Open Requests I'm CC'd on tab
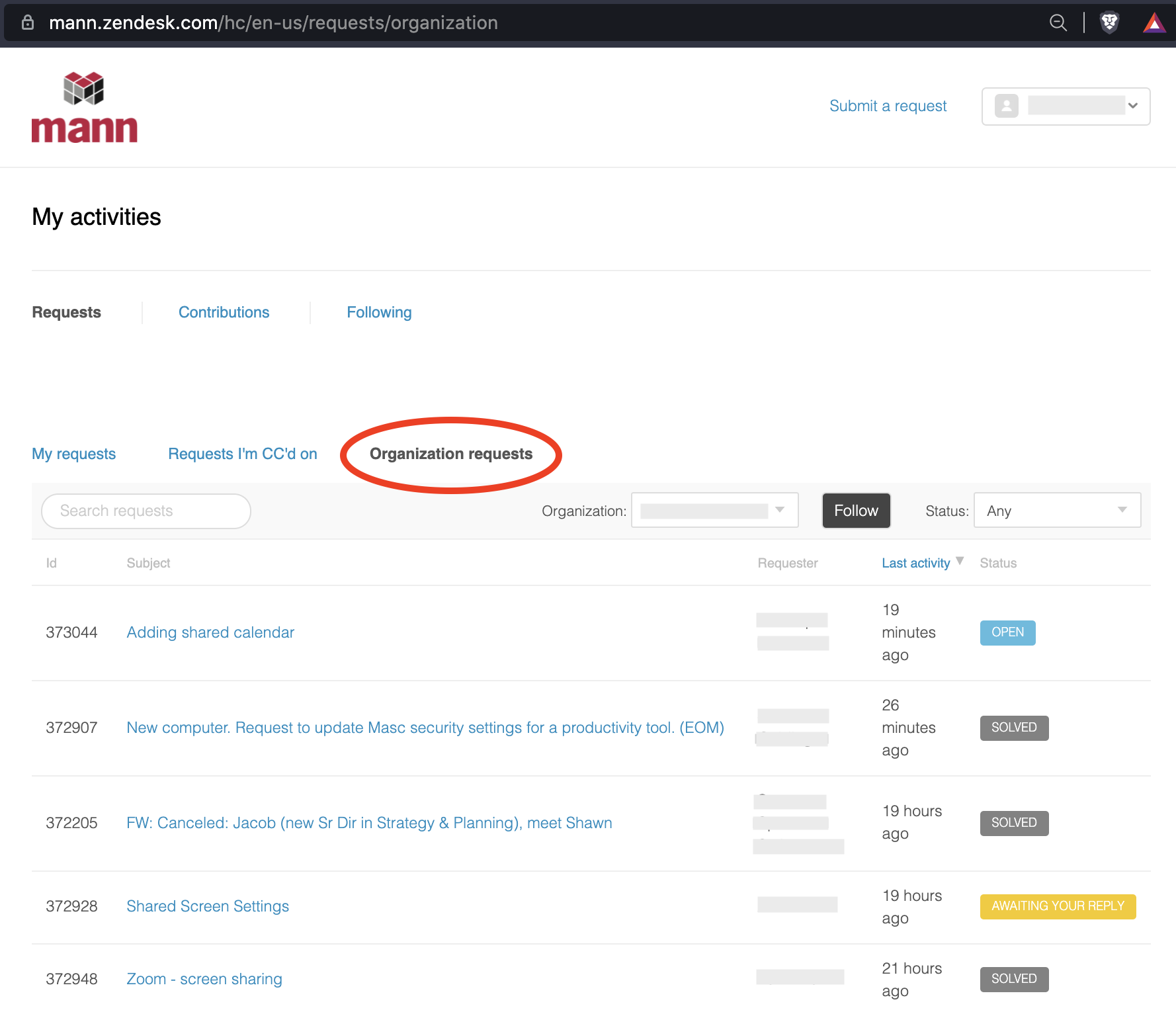The image size is (1176, 1016). pyautogui.click(x=242, y=454)
